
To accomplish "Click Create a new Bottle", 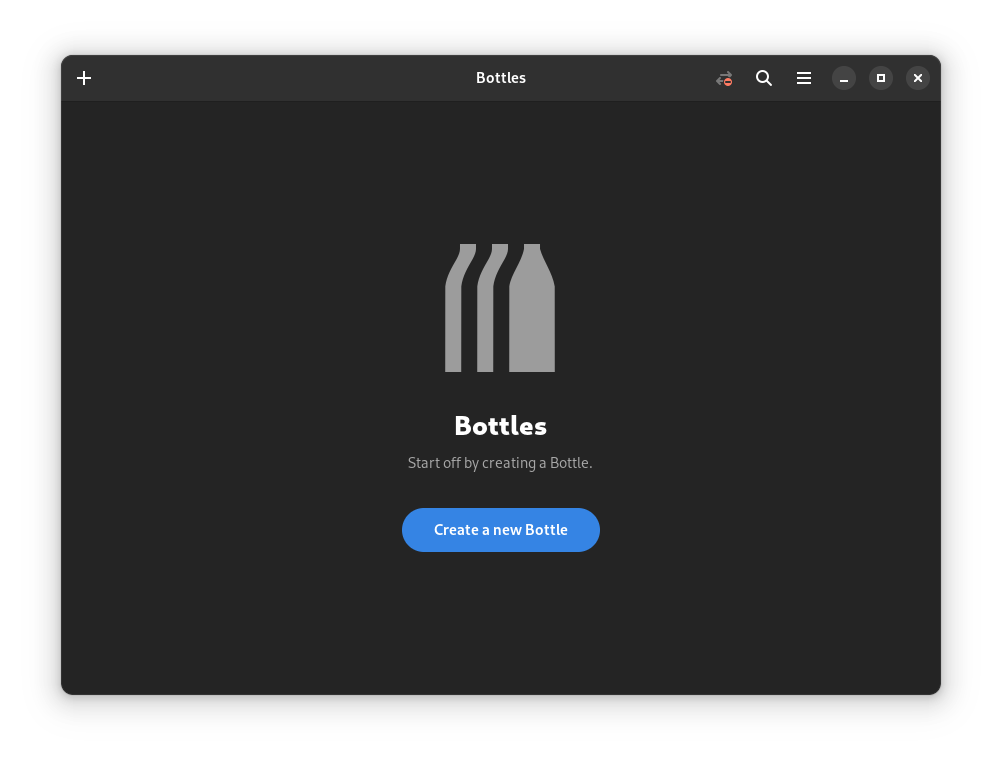I will [500, 529].
